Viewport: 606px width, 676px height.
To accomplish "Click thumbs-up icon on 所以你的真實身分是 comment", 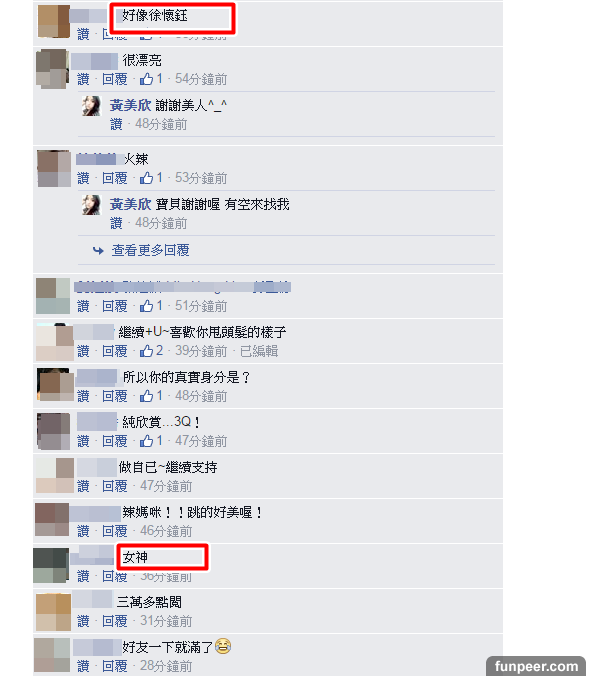I will point(147,396).
